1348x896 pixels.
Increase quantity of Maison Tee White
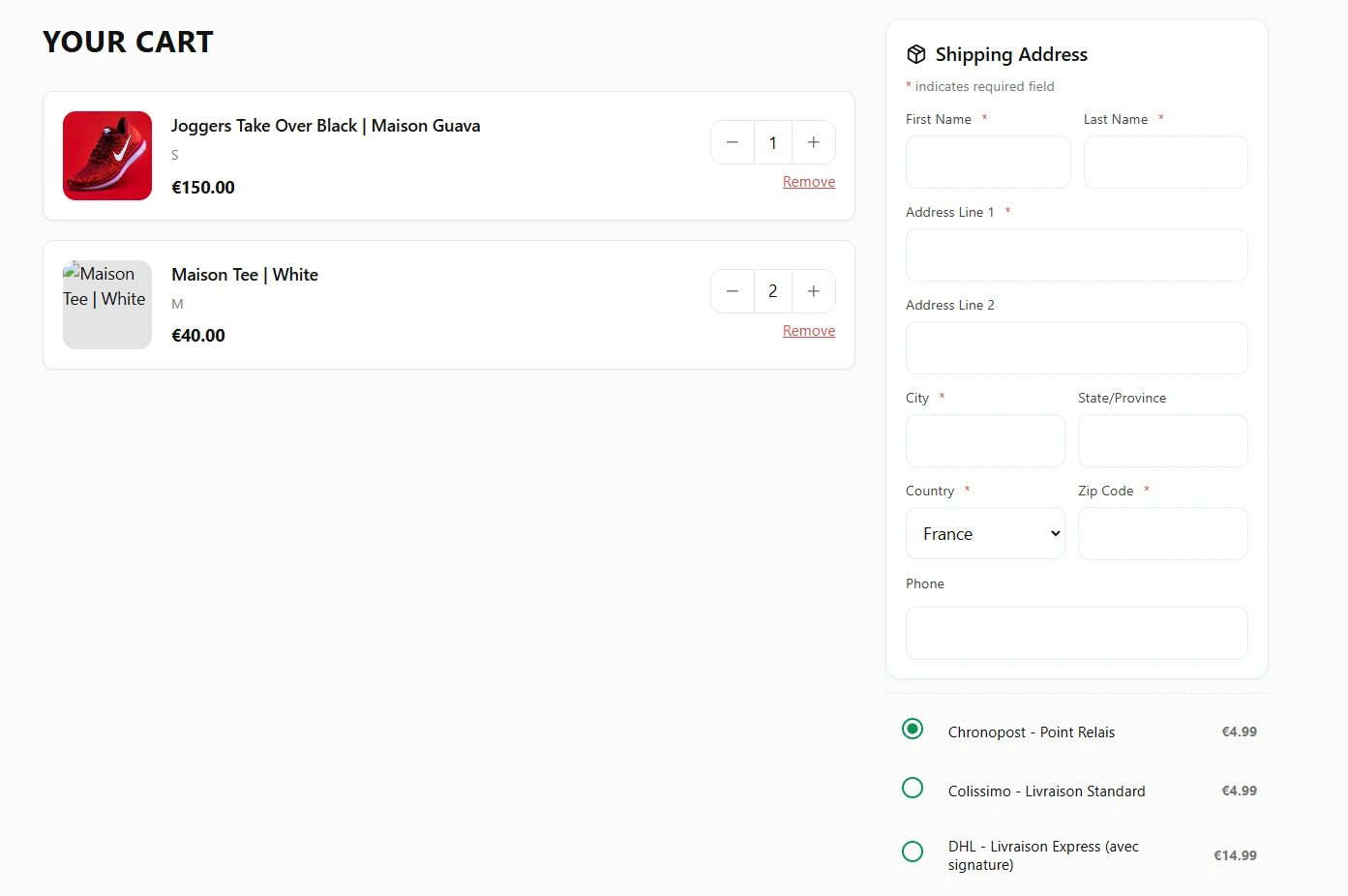814,291
